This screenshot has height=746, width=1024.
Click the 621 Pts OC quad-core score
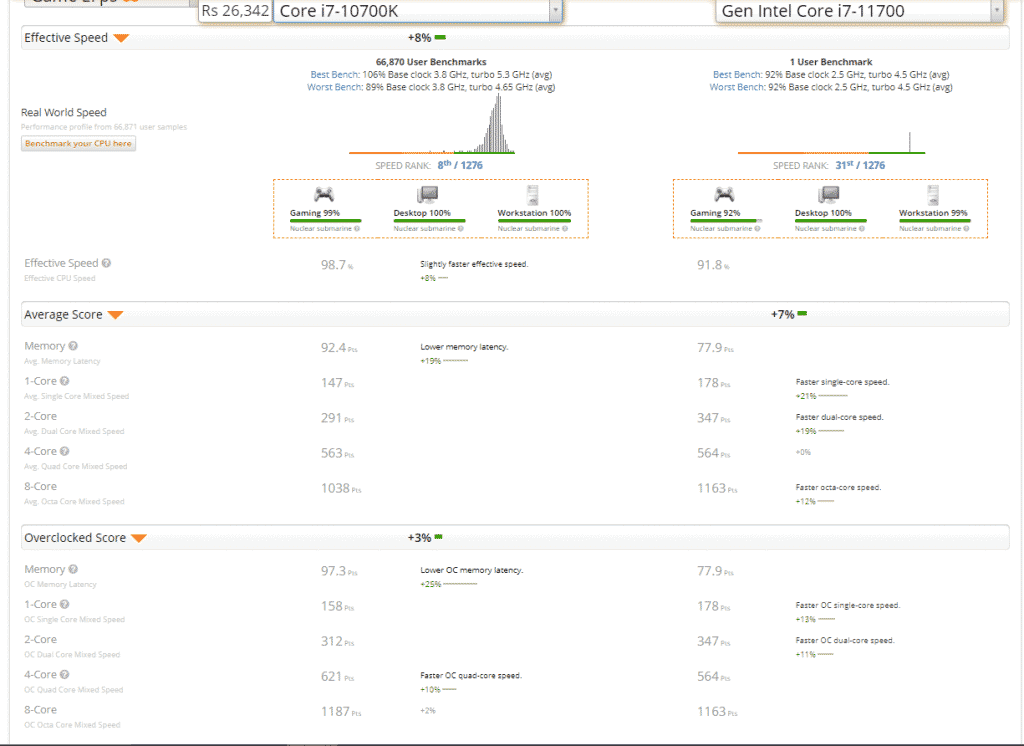[x=337, y=677]
